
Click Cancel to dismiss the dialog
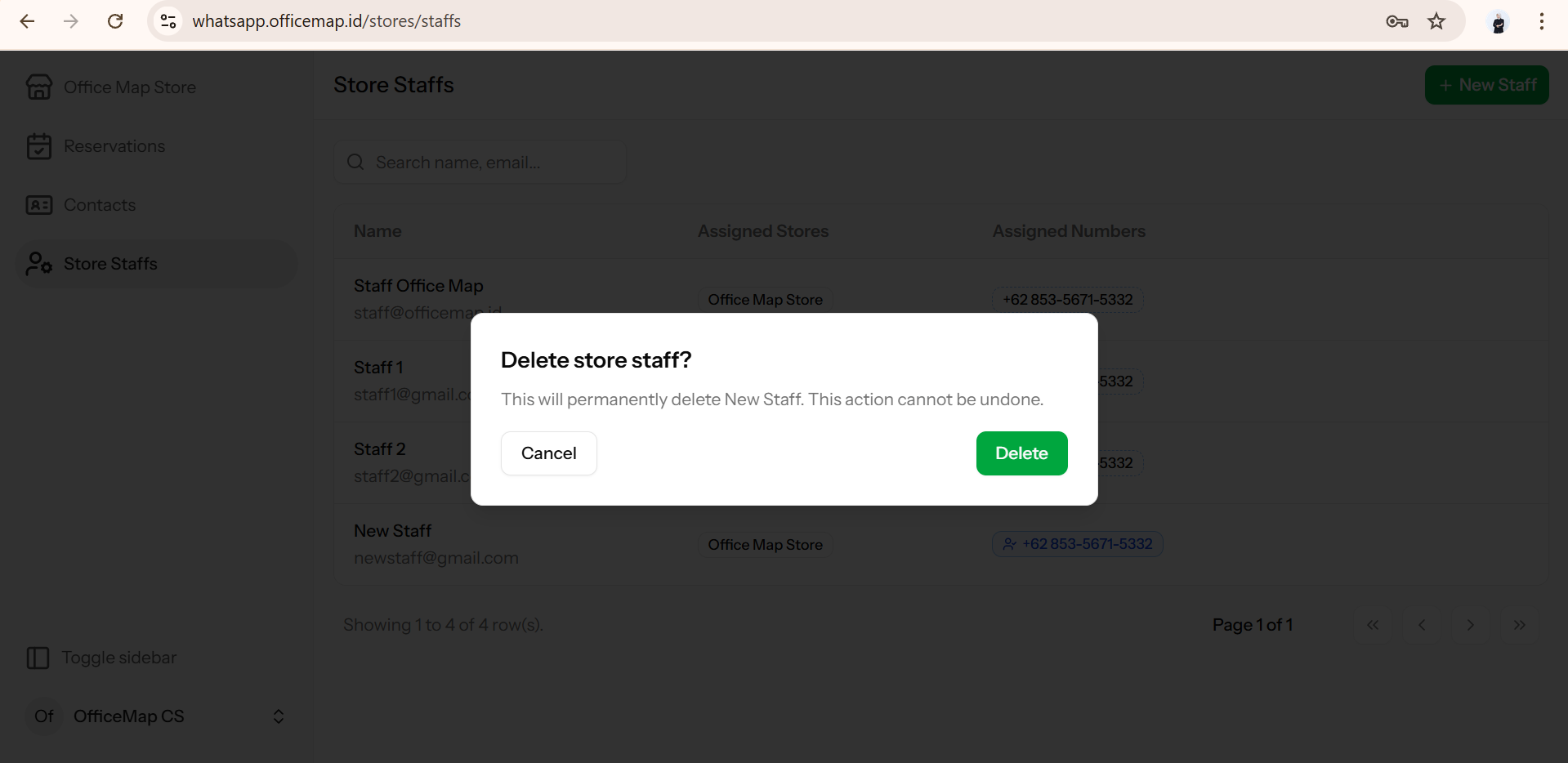point(548,453)
